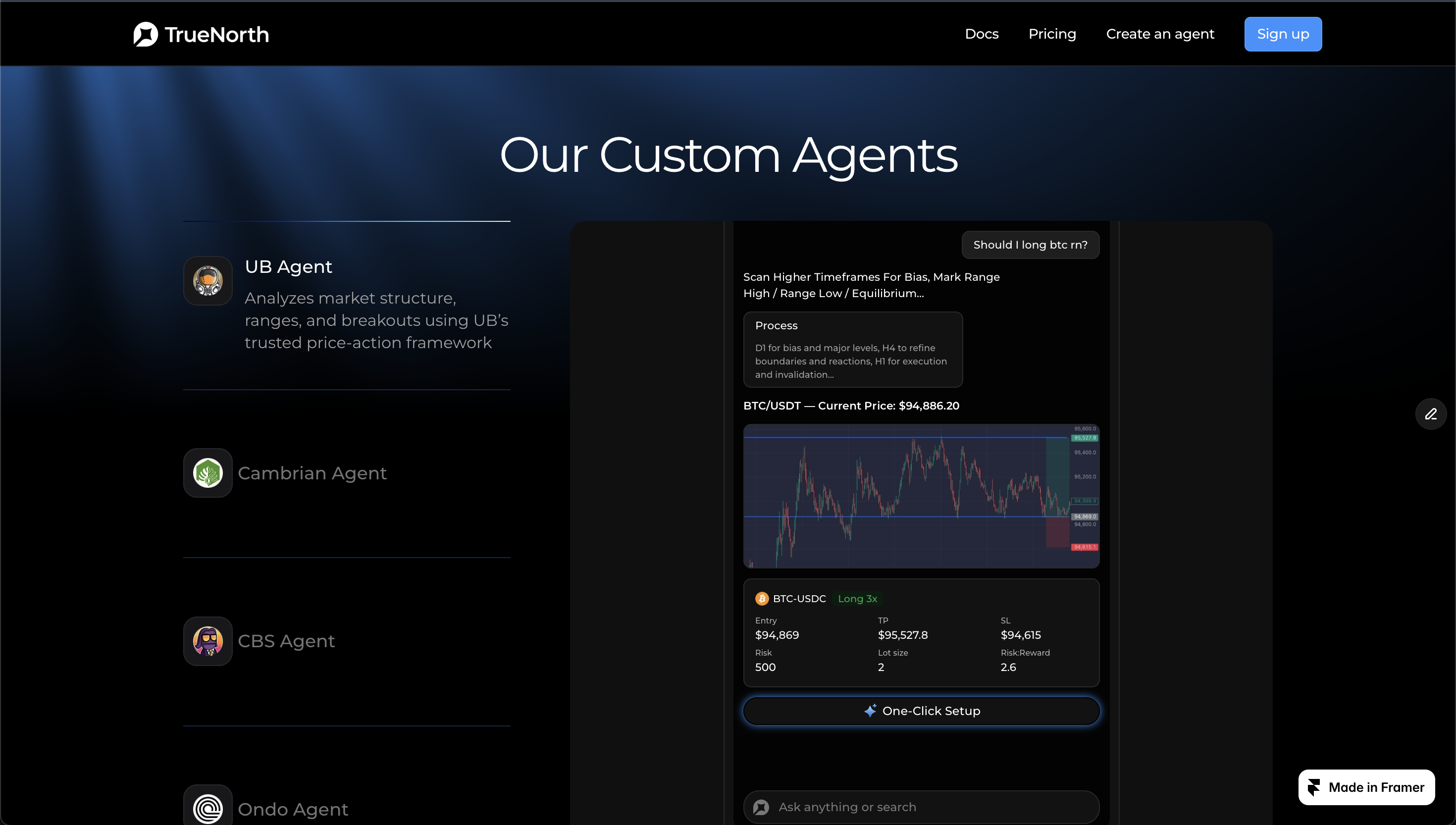This screenshot has width=1456, height=825.
Task: Switch to the CBS Agent tab
Action: [286, 641]
